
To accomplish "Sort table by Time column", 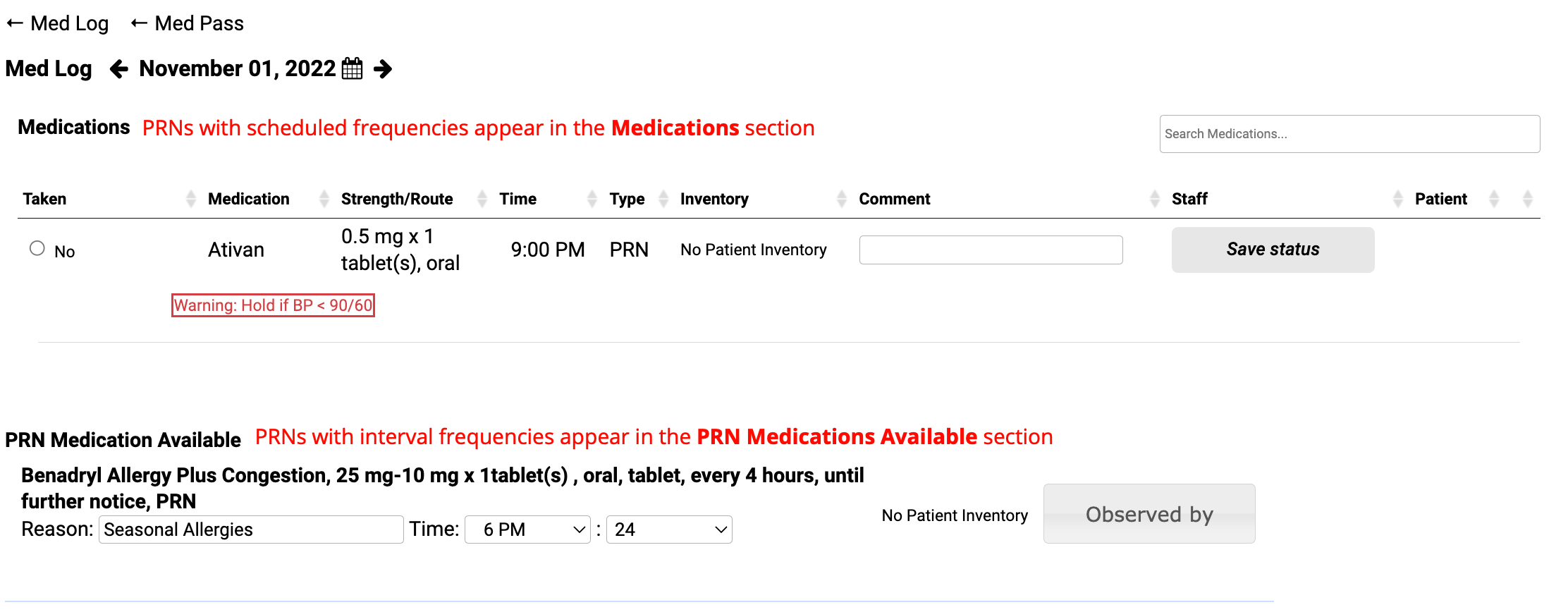I will pyautogui.click(x=592, y=199).
